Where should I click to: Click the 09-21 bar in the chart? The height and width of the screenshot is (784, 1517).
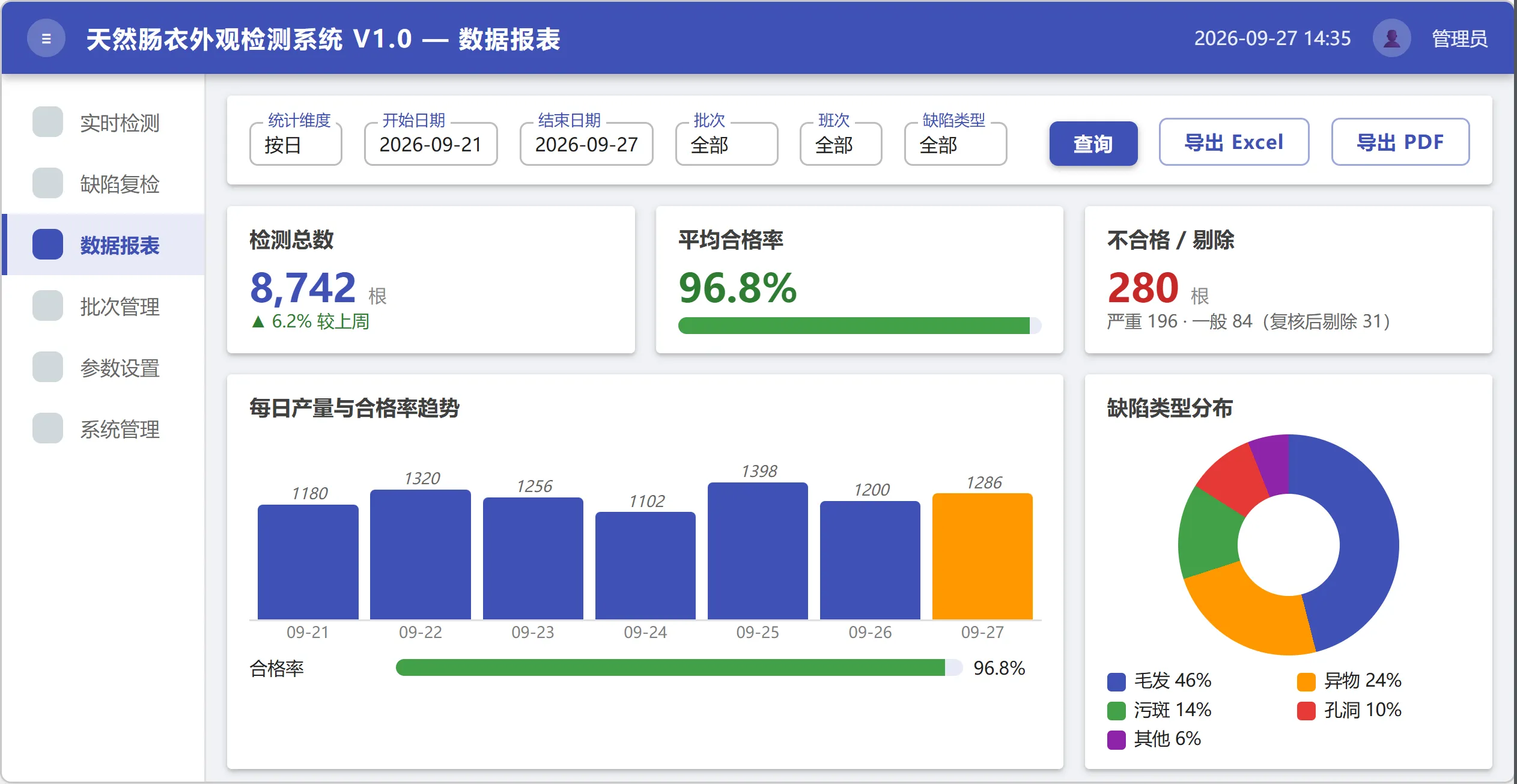(308, 562)
